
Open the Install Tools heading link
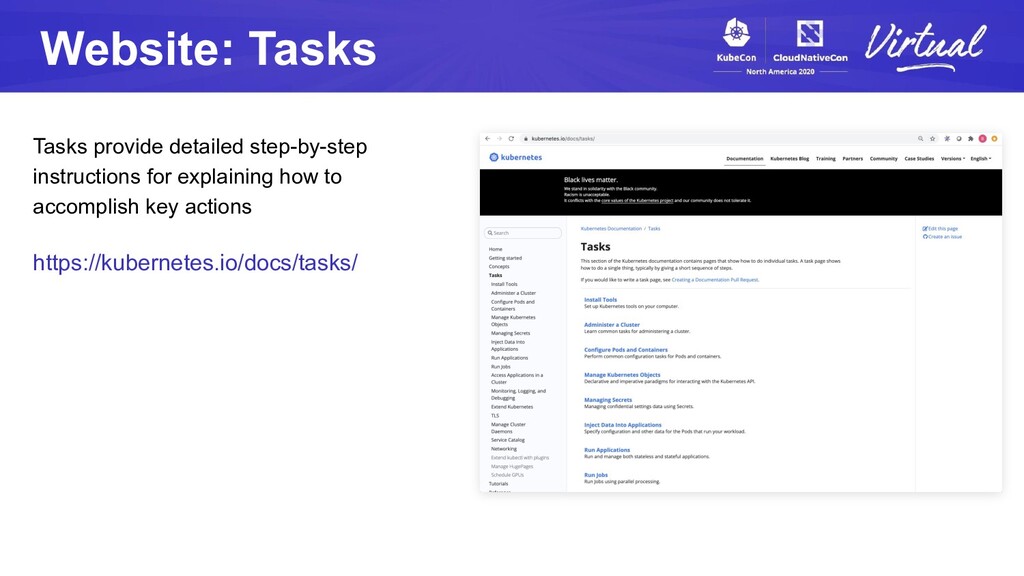point(600,300)
